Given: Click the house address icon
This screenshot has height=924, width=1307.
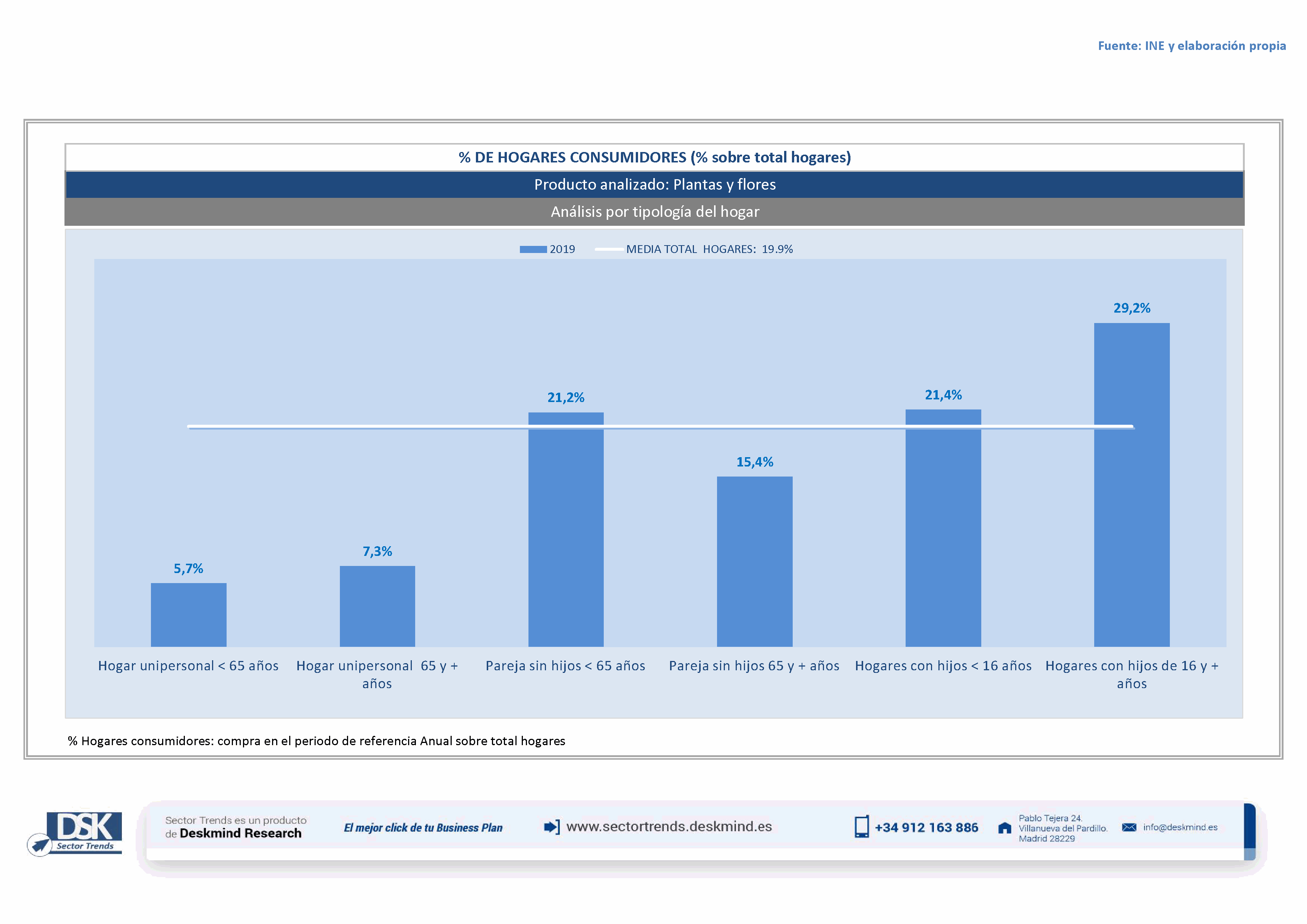Looking at the screenshot, I should (x=1005, y=828).
